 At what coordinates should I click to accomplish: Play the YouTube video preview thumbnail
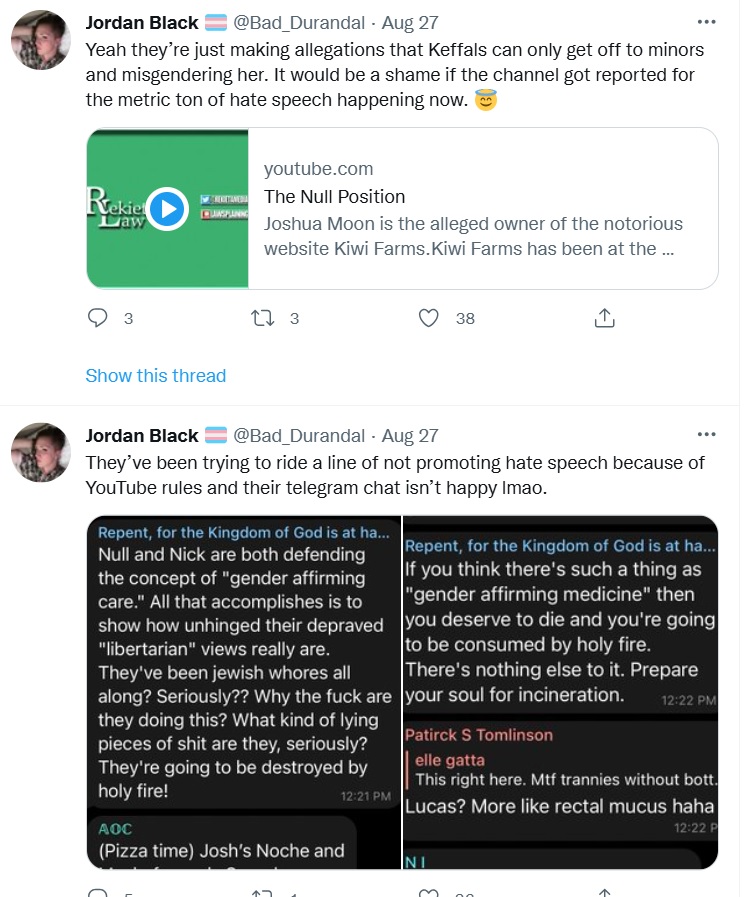[168, 209]
